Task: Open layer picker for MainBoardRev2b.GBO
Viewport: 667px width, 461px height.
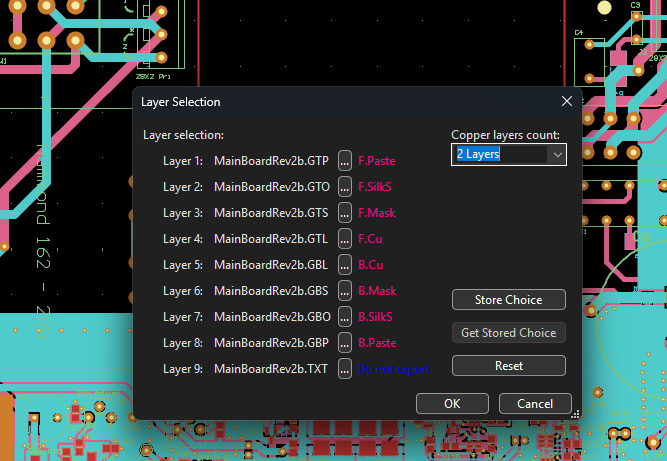Action: [345, 317]
